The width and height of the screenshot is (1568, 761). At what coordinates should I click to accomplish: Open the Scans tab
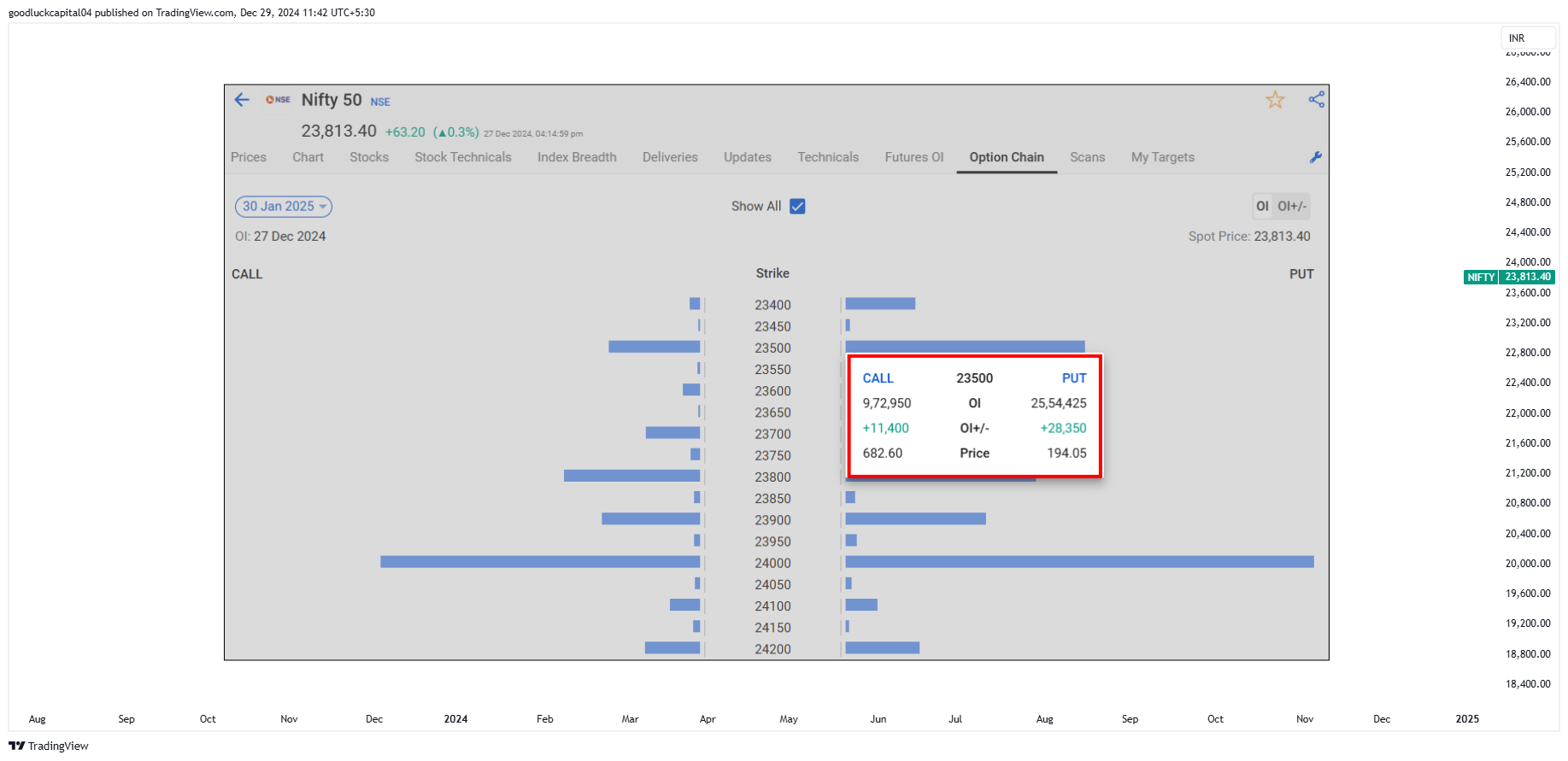pos(1088,157)
